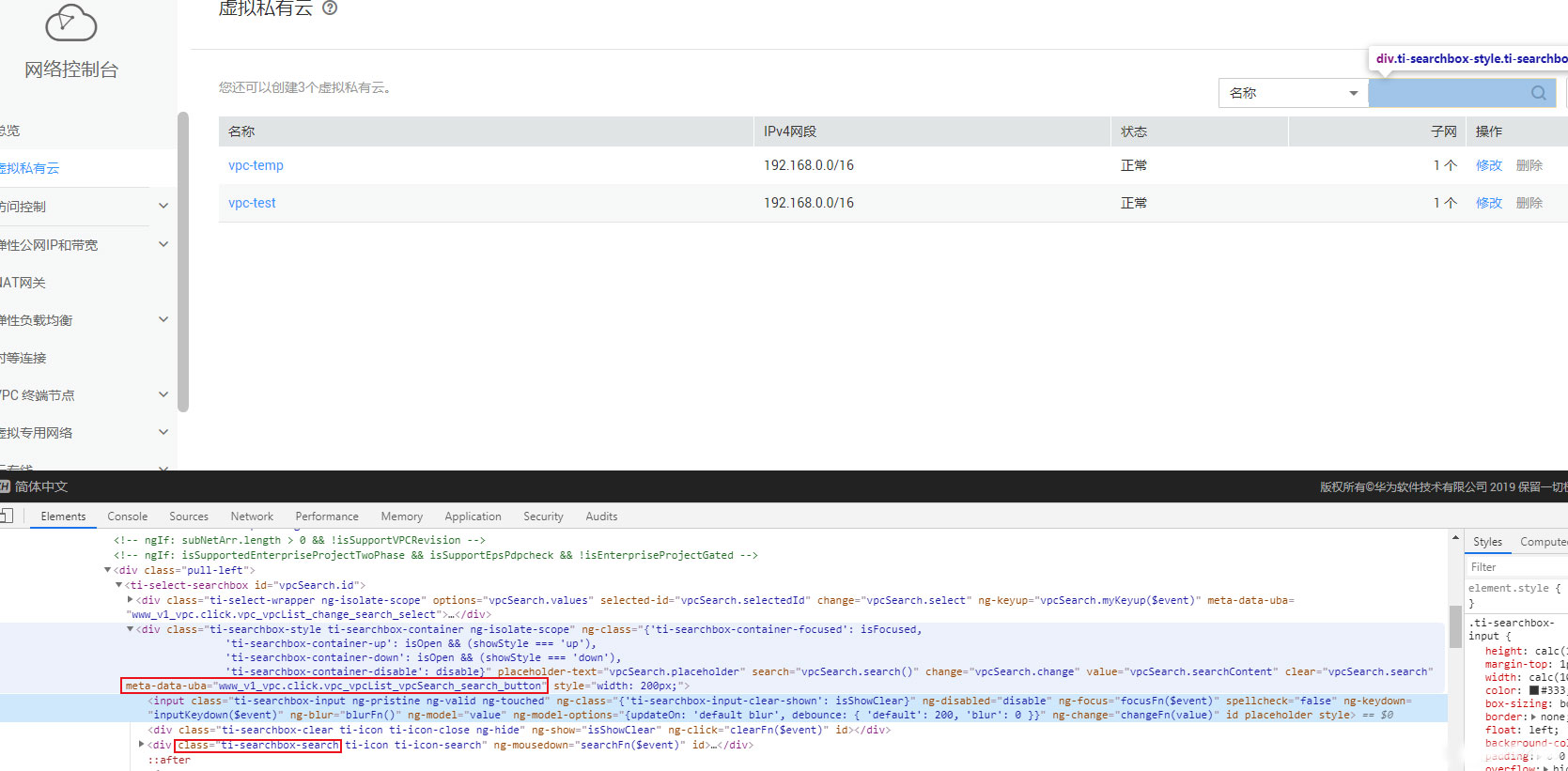
Task: Switch to the Network DevTools tab
Action: (x=252, y=517)
